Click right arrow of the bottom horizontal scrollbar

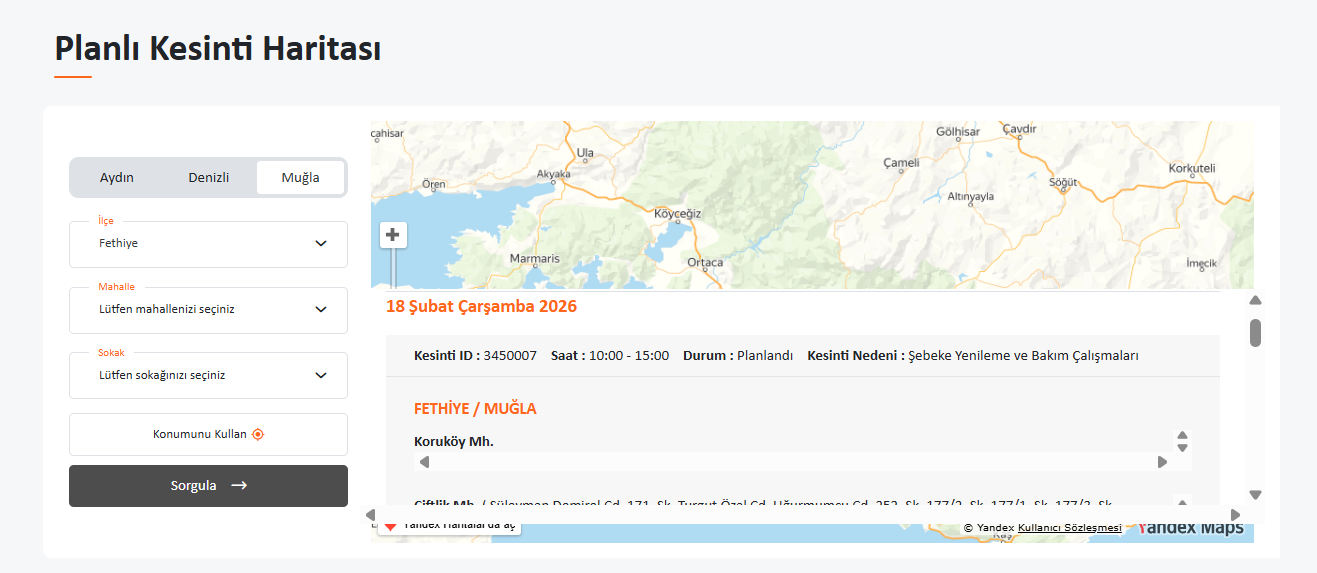(1235, 515)
